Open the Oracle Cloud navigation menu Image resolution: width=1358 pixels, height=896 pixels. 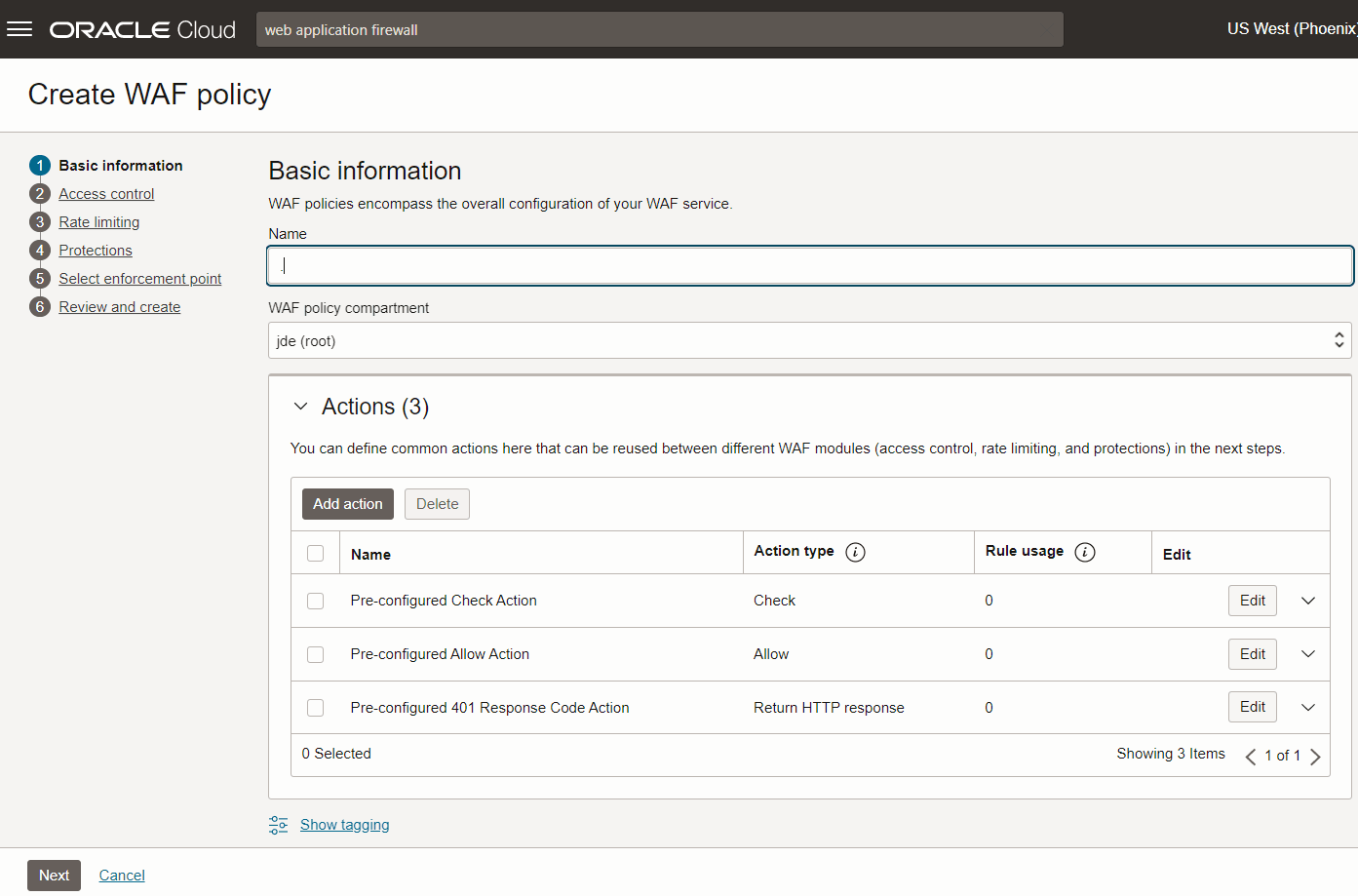point(19,28)
